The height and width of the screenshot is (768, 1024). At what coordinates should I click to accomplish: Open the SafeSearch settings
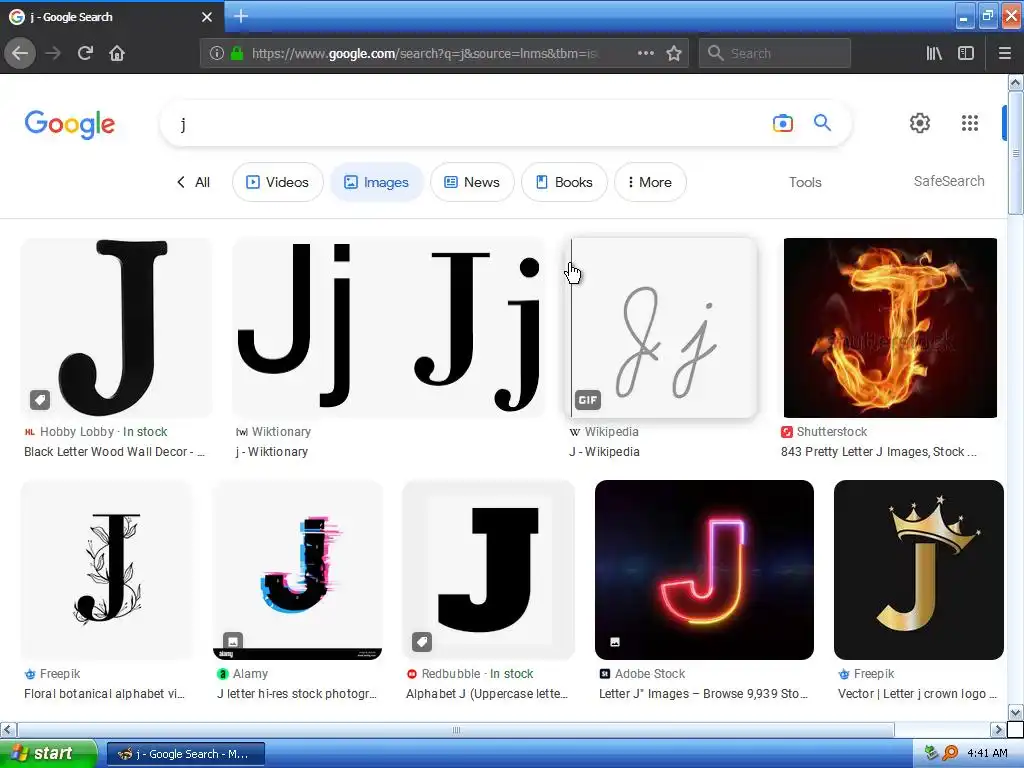coord(949,181)
